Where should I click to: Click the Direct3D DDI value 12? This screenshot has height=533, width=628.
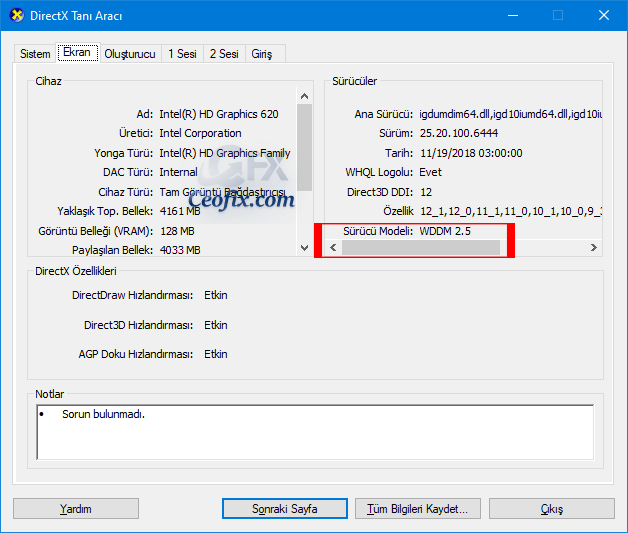click(426, 192)
